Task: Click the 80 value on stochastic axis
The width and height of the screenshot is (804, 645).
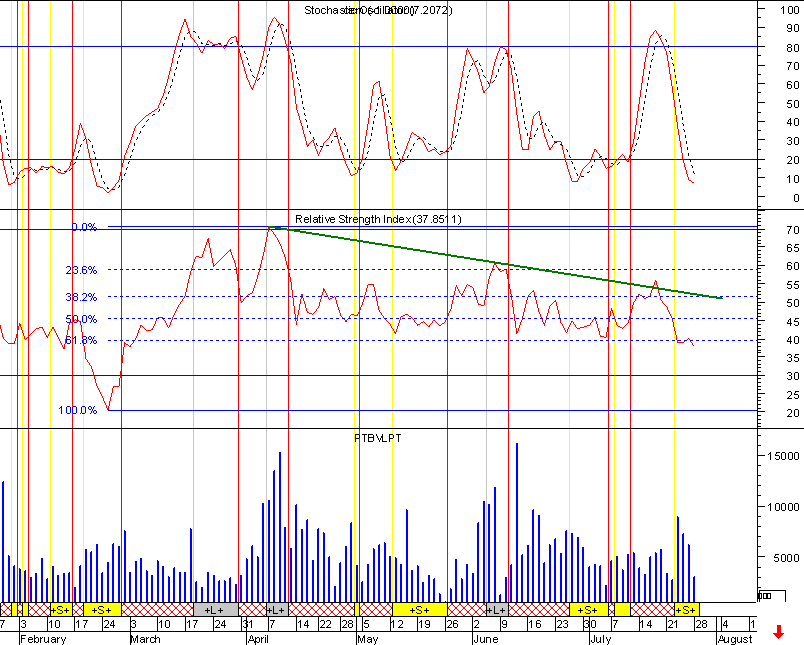Action: tap(793, 48)
